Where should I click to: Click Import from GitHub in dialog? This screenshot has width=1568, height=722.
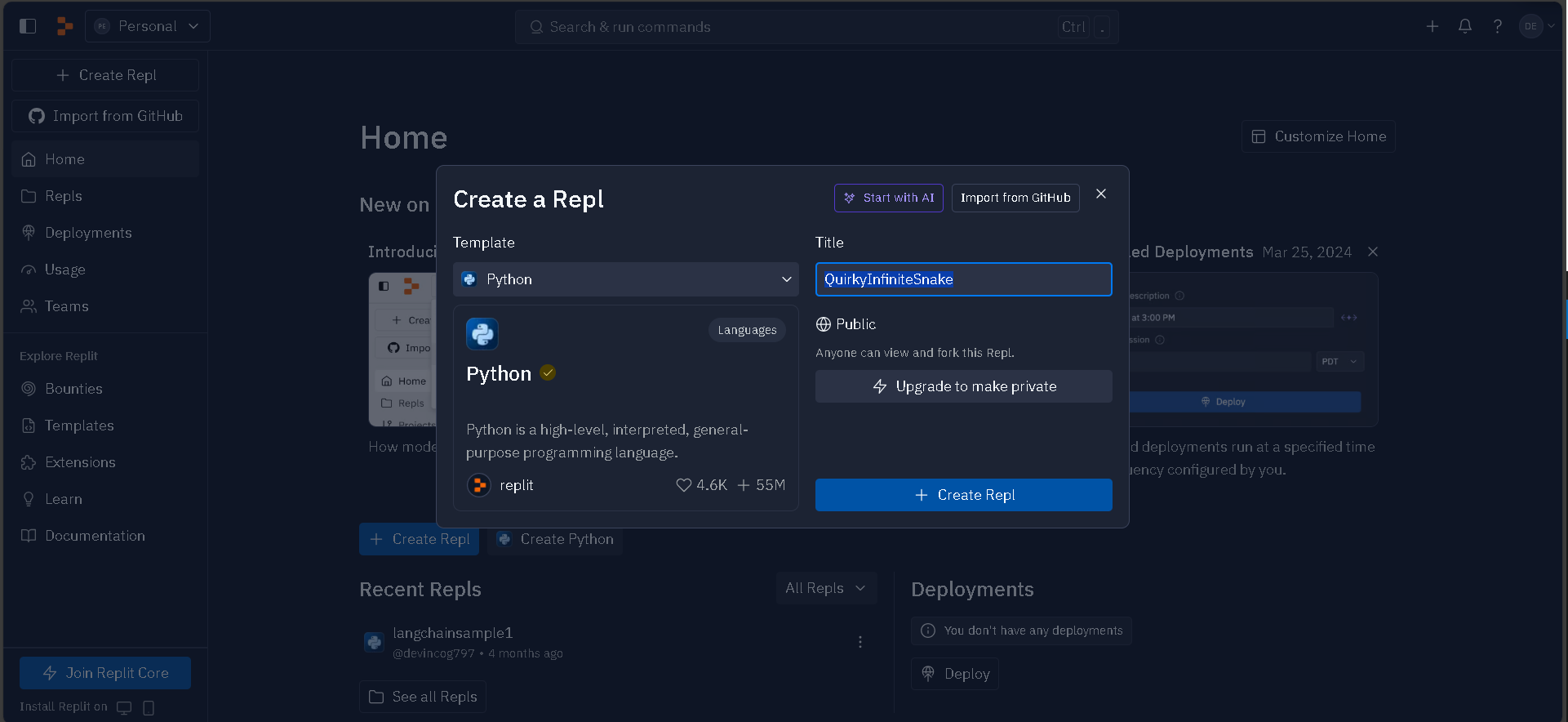[x=1015, y=198]
